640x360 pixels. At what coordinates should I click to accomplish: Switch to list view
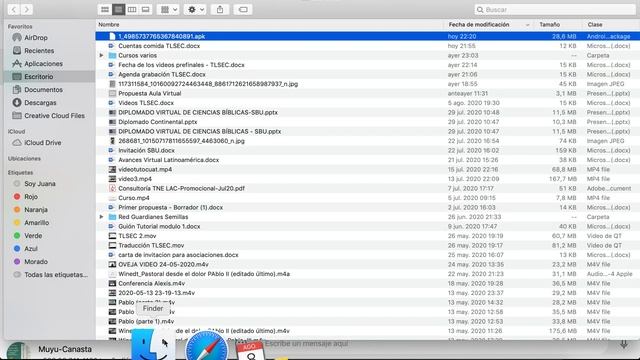pos(118,9)
